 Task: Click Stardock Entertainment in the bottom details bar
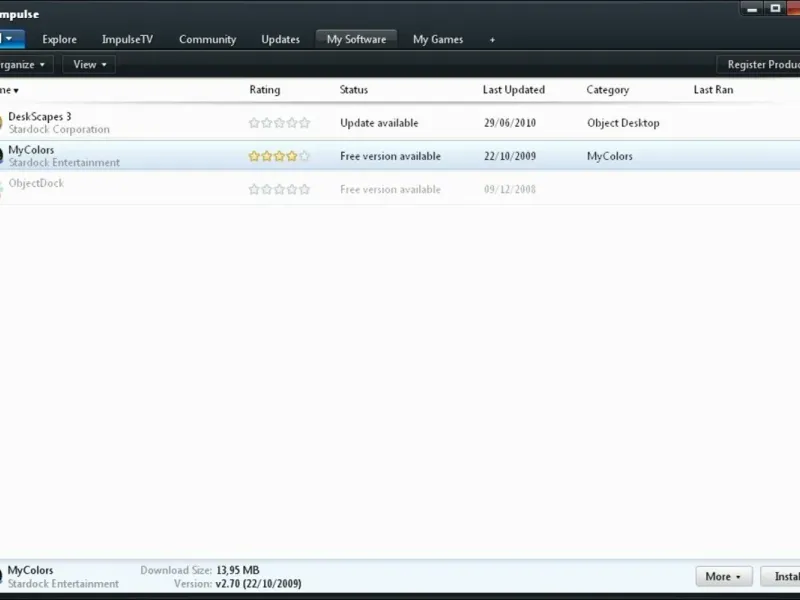[63, 584]
